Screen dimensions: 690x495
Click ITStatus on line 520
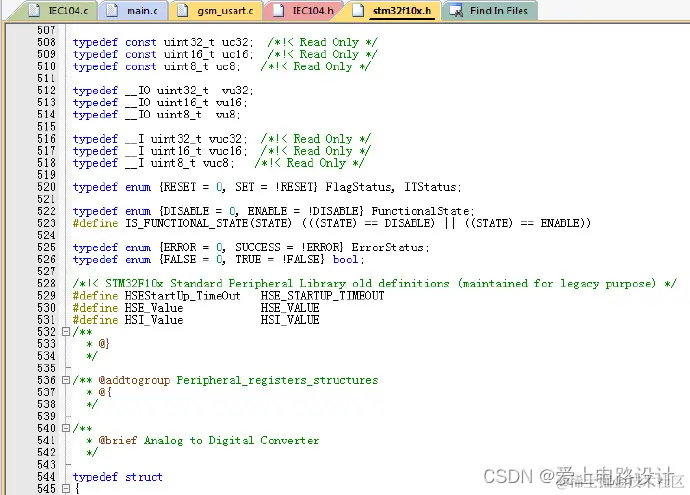pos(430,187)
